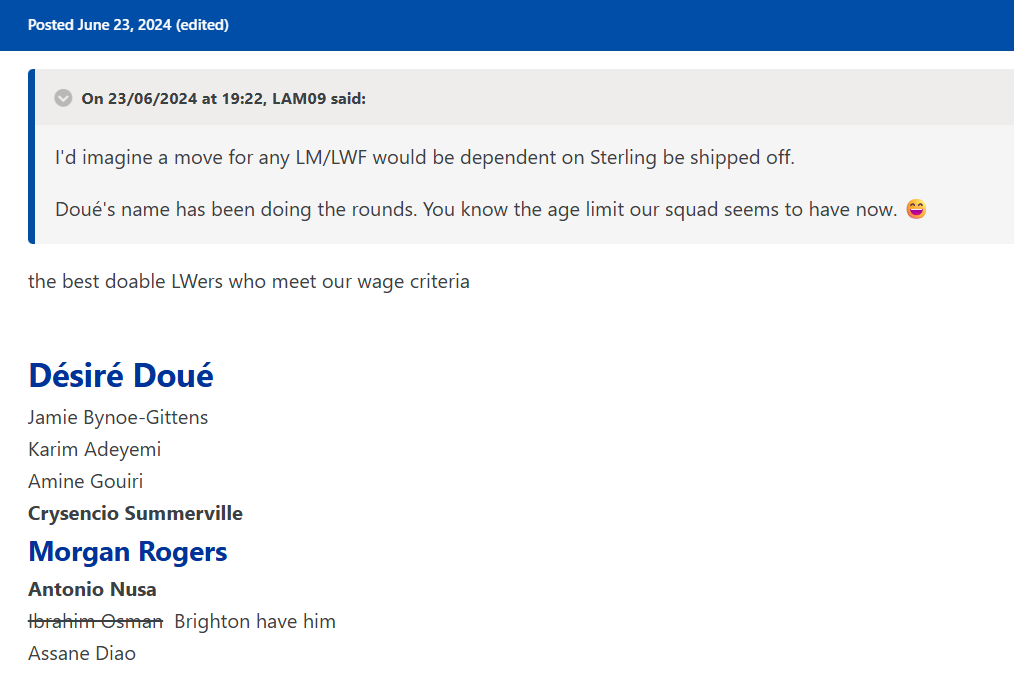Click the struck-through Ibrahim Osman text

pos(95,621)
